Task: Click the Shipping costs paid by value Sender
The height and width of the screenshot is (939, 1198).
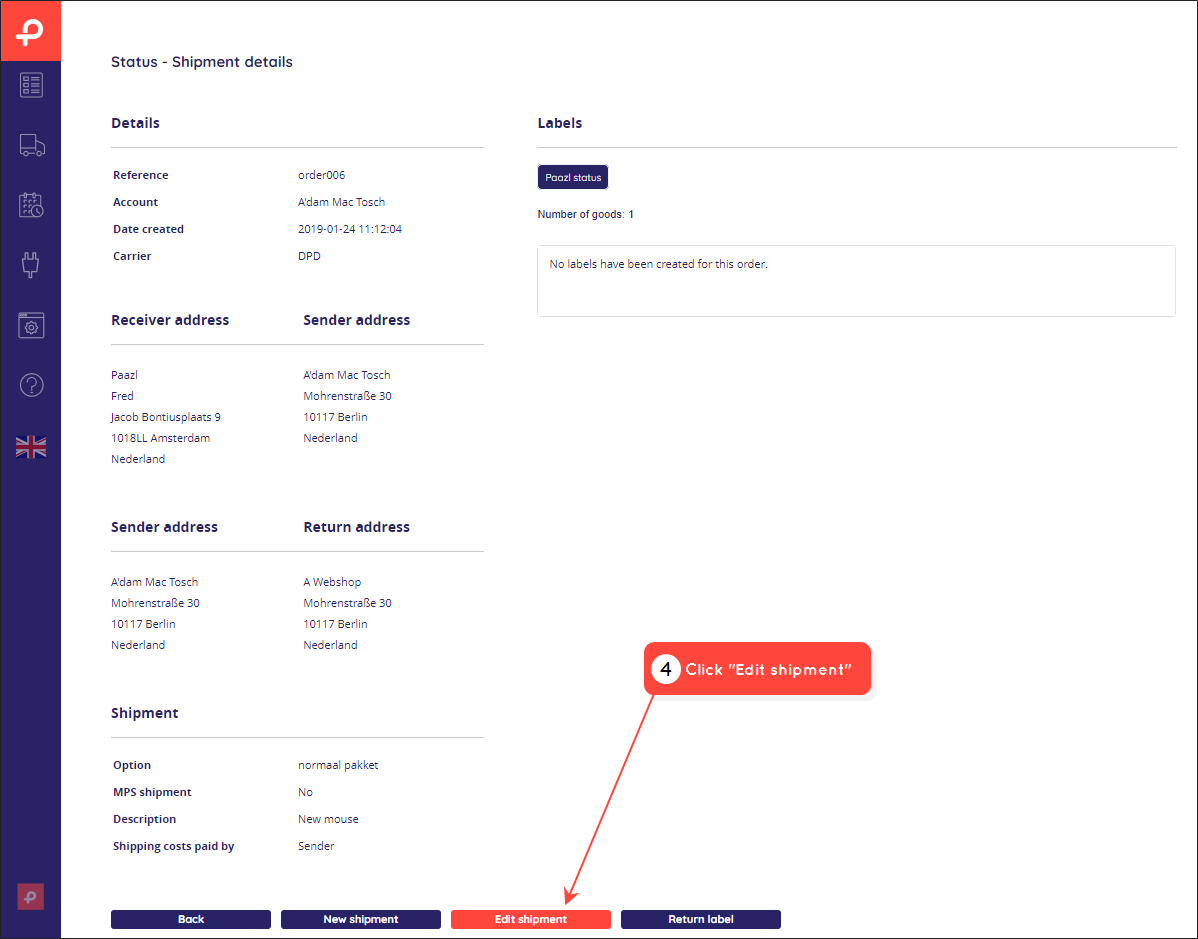Action: click(x=316, y=846)
